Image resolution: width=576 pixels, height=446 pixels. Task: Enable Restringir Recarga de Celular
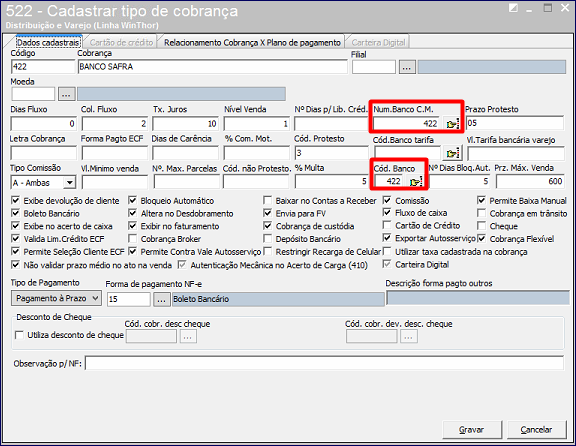pyautogui.click(x=268, y=252)
